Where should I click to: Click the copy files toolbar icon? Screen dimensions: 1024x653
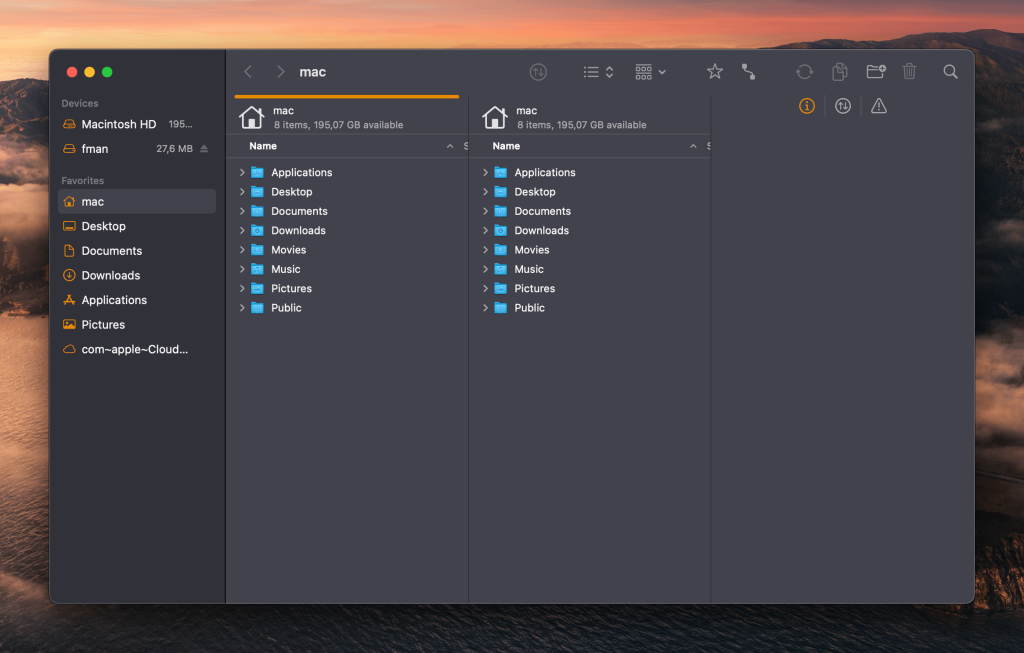pos(840,72)
